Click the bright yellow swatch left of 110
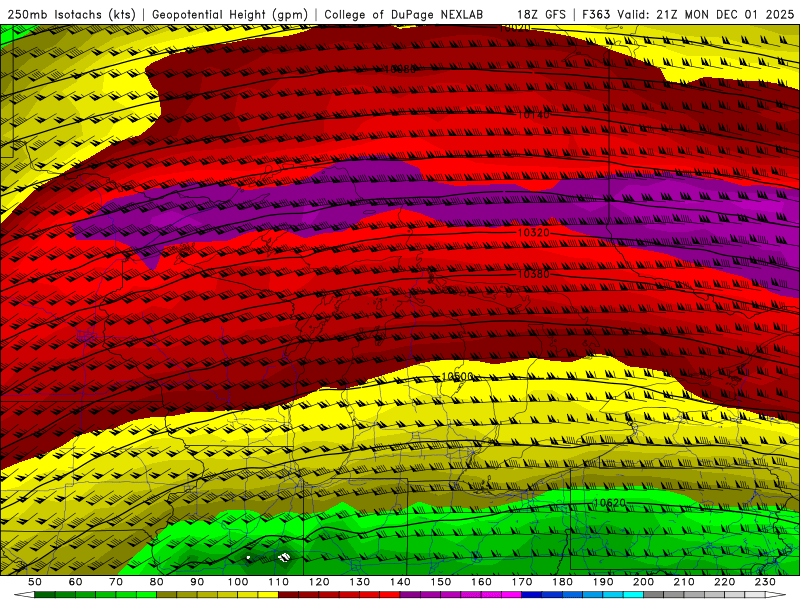The height and width of the screenshot is (600, 800). tap(268, 595)
